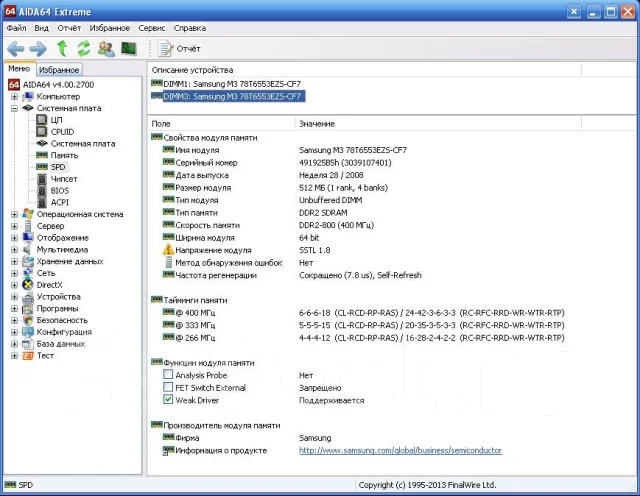Image resolution: width=640 pixels, height=496 pixels.
Task: Click the Компьютер computer icon
Action: tap(28, 97)
